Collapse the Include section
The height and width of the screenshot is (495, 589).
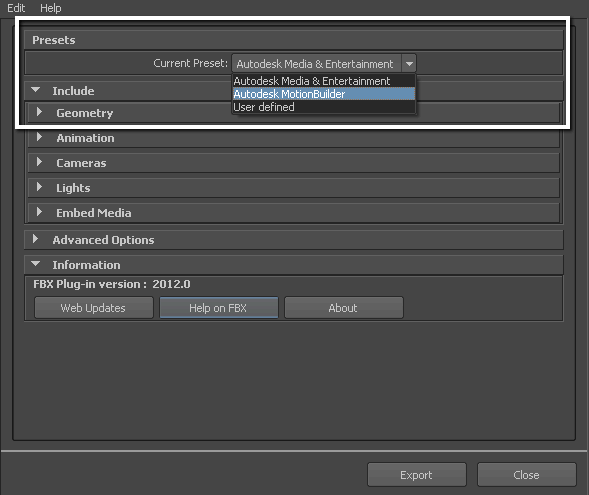[x=36, y=90]
